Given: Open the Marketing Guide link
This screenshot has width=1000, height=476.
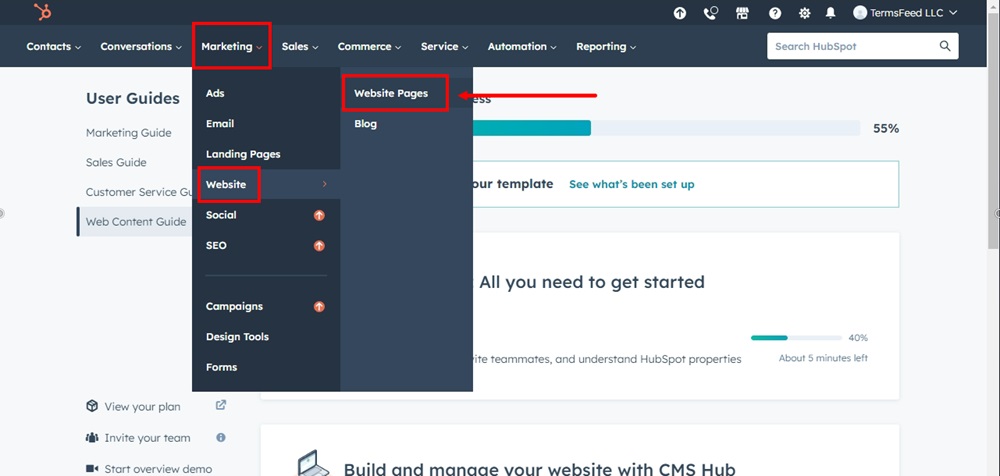Looking at the screenshot, I should tap(128, 133).
